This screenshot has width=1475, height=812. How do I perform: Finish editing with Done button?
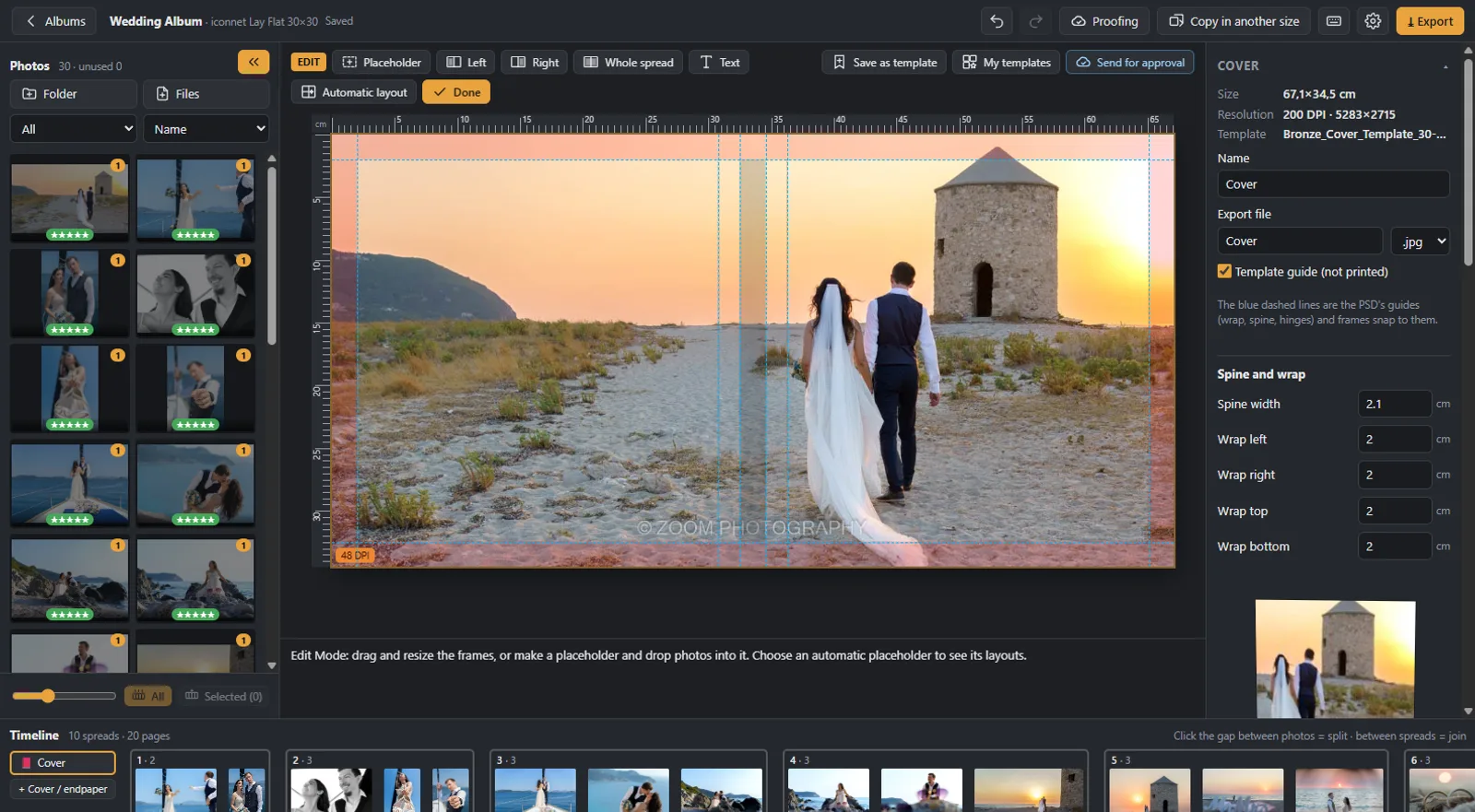[456, 92]
